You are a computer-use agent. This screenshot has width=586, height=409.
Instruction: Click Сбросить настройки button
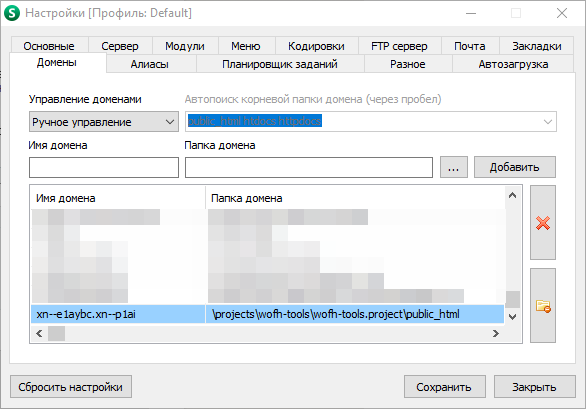pyautogui.click(x=71, y=387)
